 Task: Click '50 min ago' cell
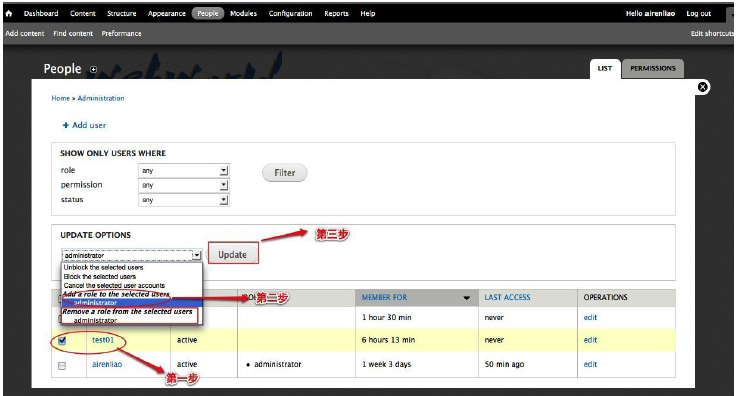pyautogui.click(x=504, y=364)
